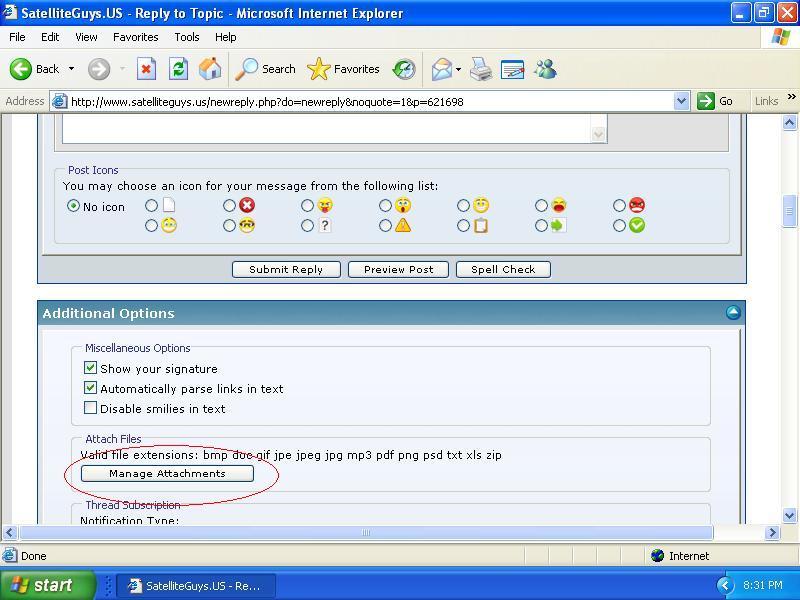The image size is (800, 600).
Task: Open the Search pane from toolbar
Action: [x=265, y=69]
